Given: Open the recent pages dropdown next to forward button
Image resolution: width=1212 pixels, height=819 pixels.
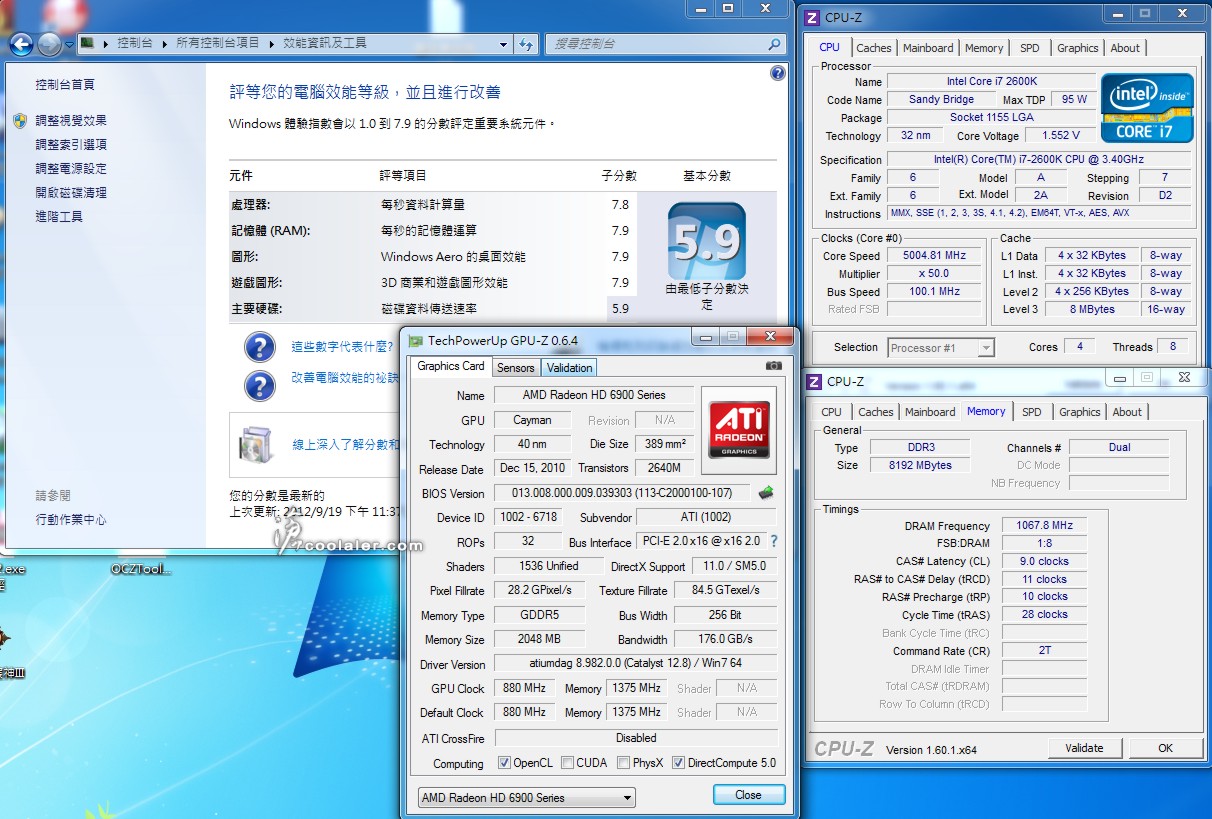Looking at the screenshot, I should pyautogui.click(x=69, y=45).
